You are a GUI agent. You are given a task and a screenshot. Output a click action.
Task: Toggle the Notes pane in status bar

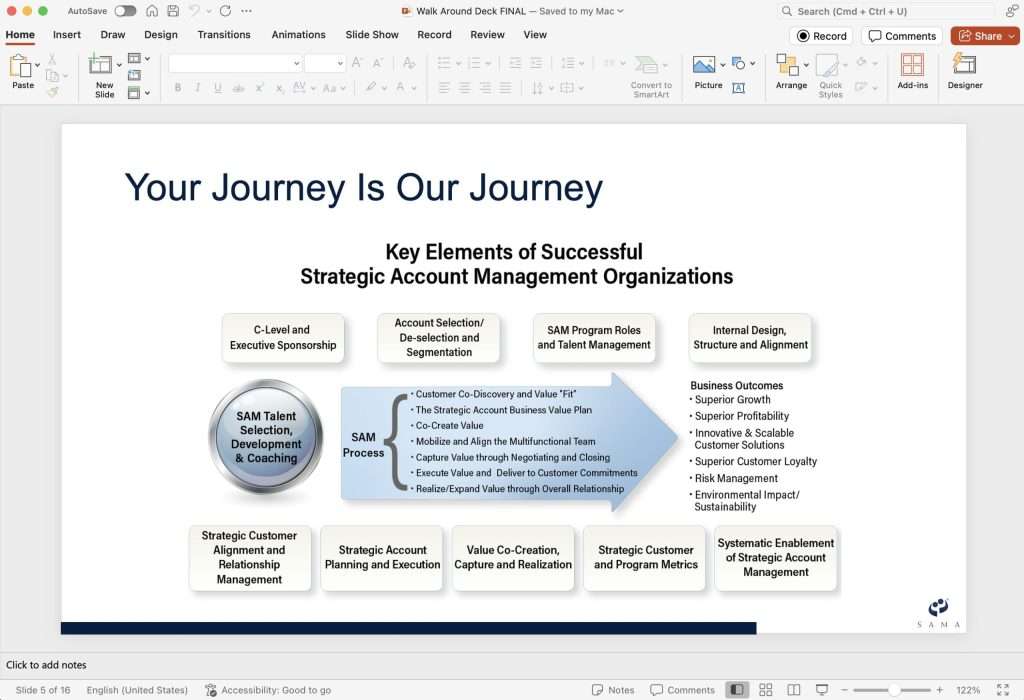[x=613, y=690]
